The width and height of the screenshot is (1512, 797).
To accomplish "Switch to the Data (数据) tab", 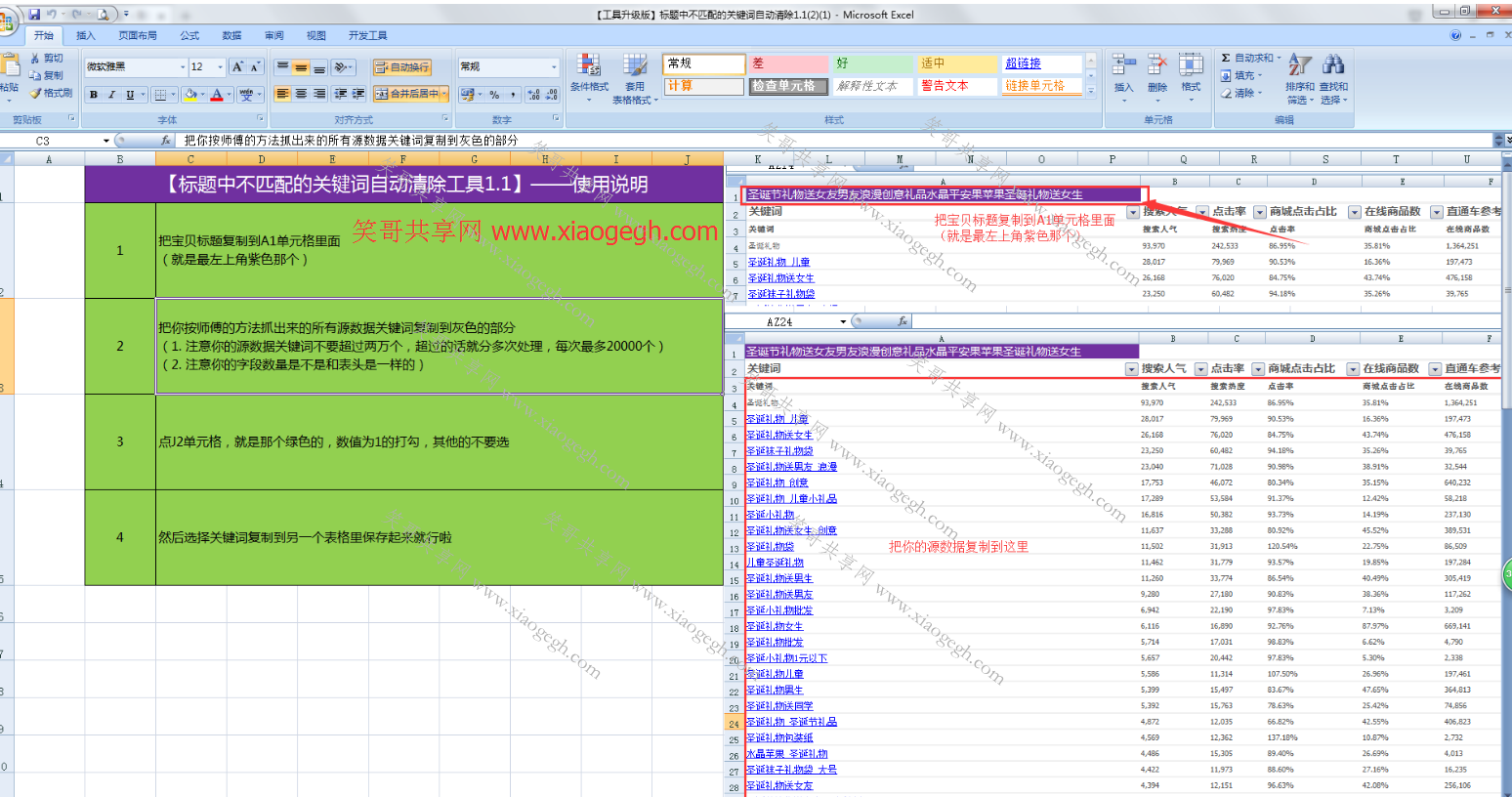I will 231,35.
